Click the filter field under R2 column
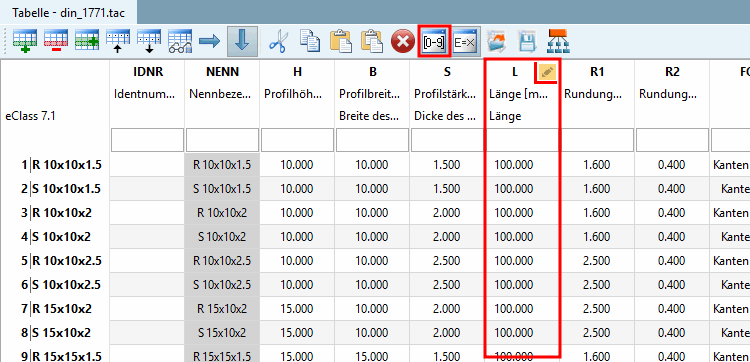750x362 pixels. pos(672,140)
